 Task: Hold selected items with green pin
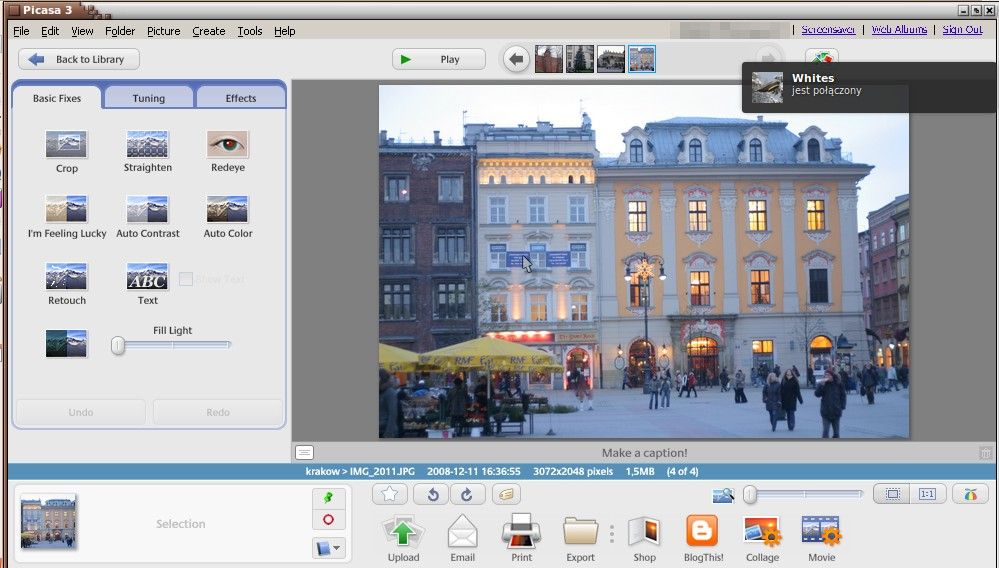tap(329, 497)
